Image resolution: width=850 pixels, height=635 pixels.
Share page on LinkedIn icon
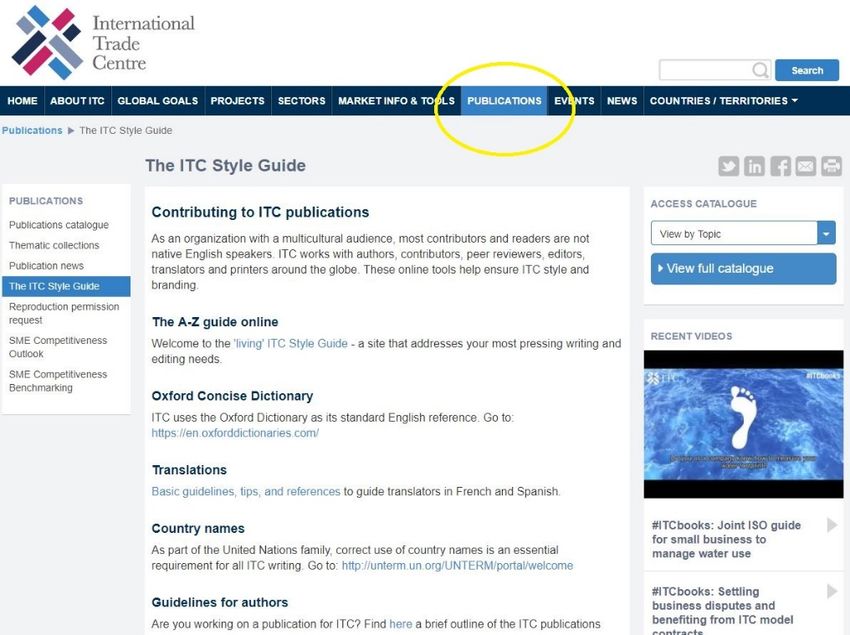click(754, 166)
